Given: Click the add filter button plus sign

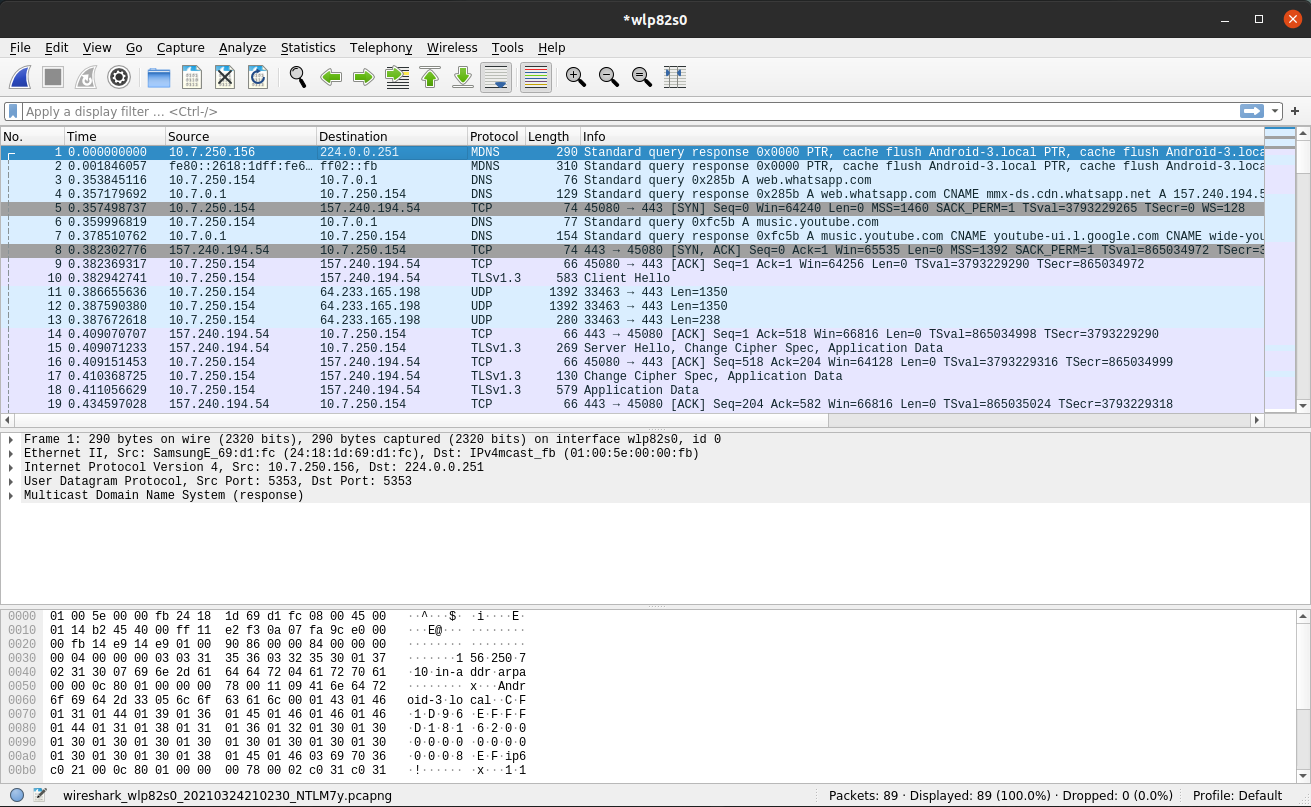Looking at the screenshot, I should 1297,112.
